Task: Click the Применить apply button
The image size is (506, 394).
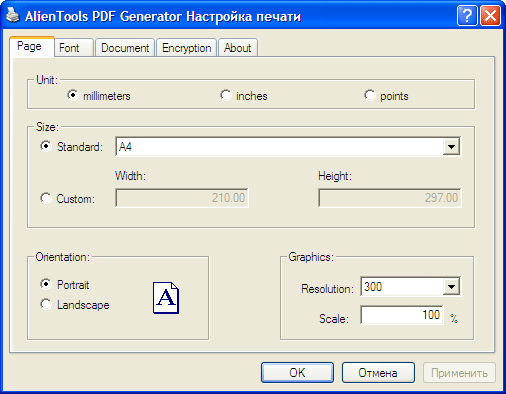Action: point(459,372)
